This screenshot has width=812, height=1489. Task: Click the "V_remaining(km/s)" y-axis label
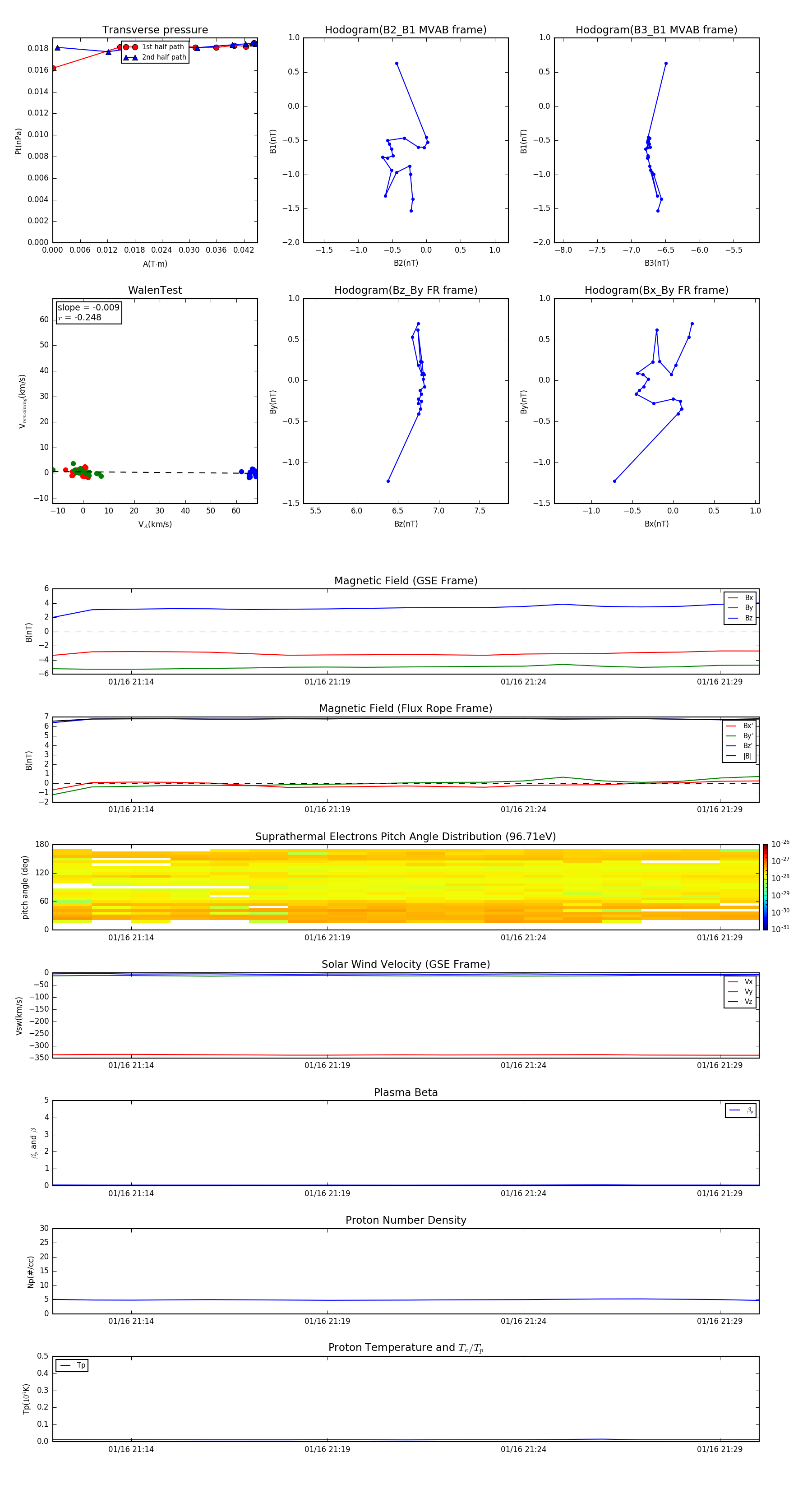22,401
